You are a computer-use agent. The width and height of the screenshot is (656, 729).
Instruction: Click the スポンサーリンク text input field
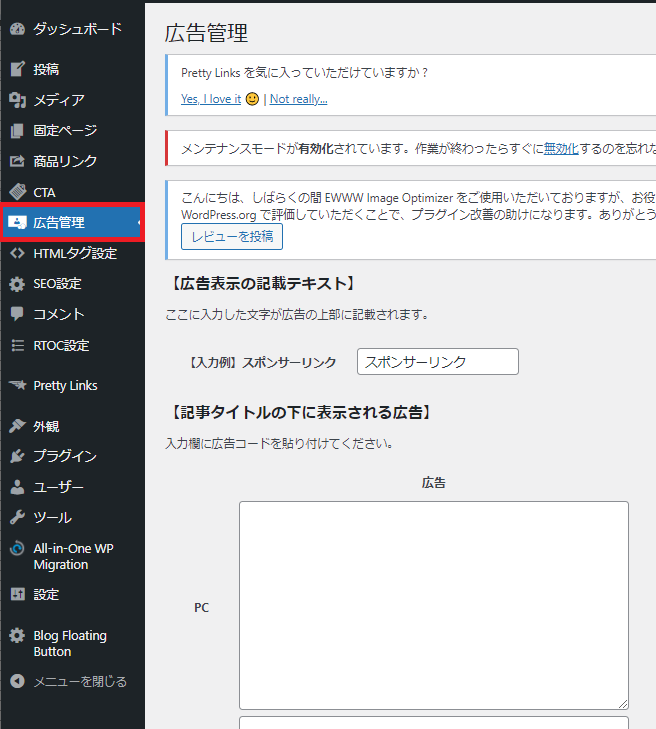click(437, 361)
